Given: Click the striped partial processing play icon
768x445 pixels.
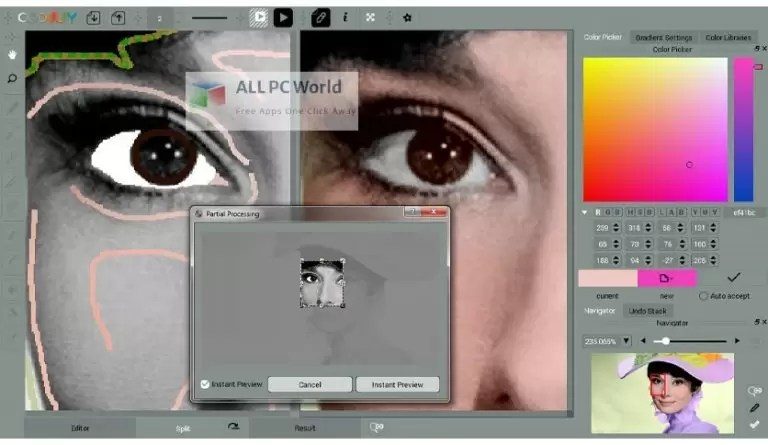Looking at the screenshot, I should [x=259, y=18].
